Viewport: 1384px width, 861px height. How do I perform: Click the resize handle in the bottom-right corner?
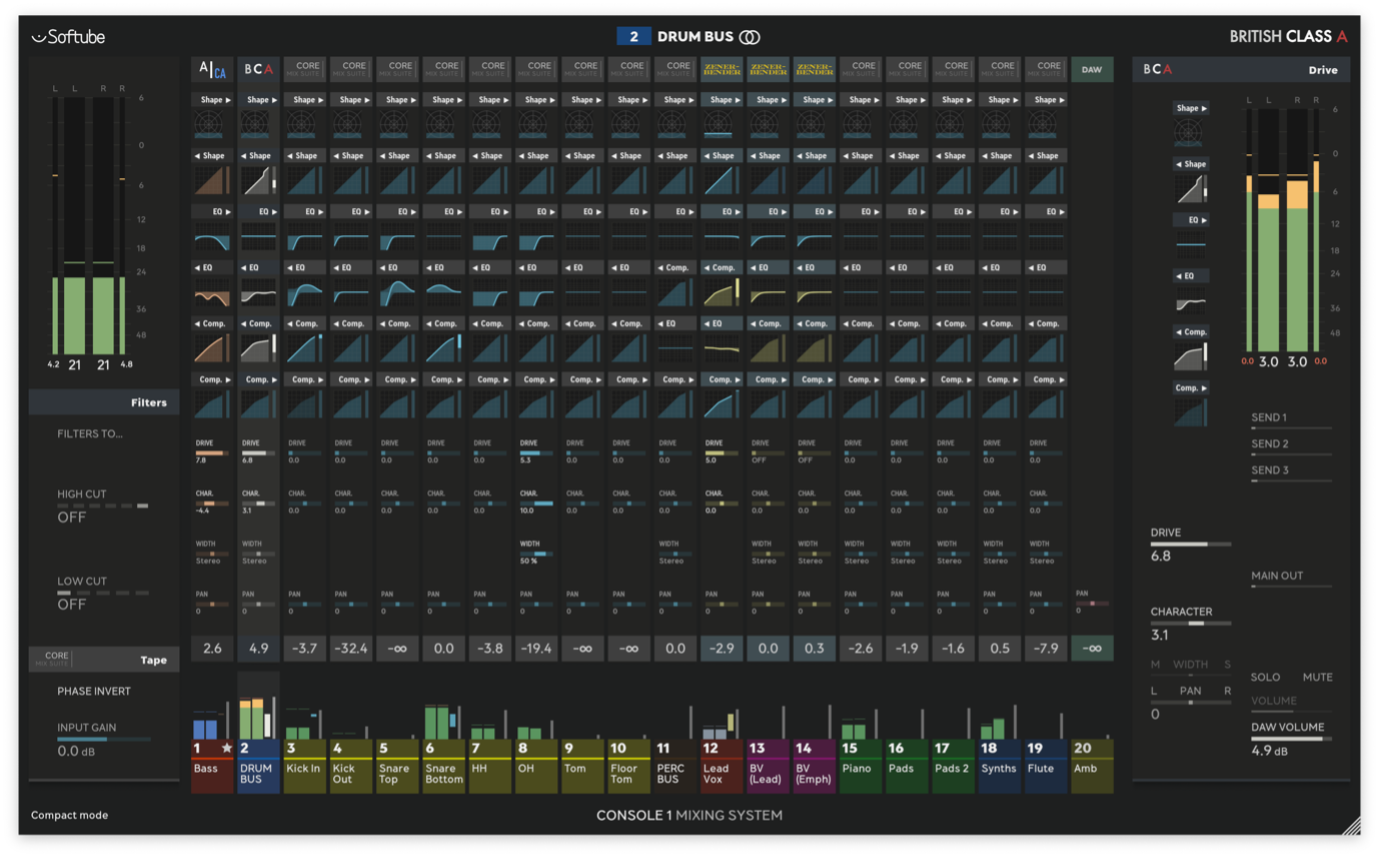click(1352, 824)
